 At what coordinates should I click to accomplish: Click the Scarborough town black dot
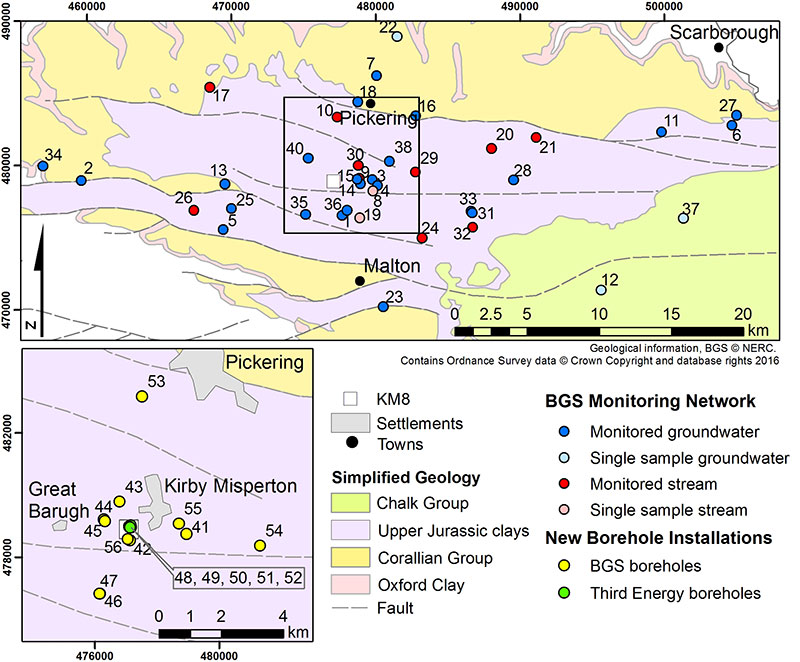click(718, 48)
